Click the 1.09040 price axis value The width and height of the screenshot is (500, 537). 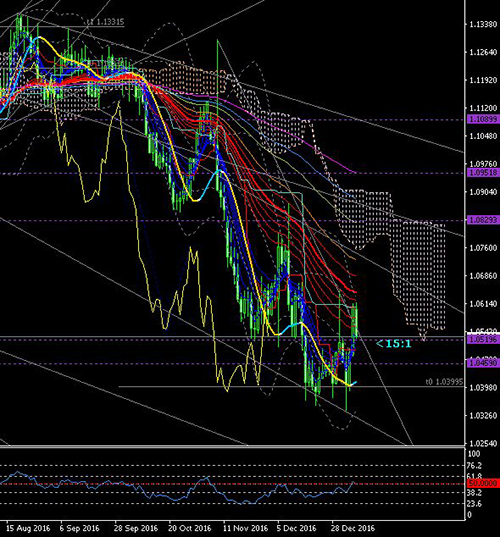point(483,192)
